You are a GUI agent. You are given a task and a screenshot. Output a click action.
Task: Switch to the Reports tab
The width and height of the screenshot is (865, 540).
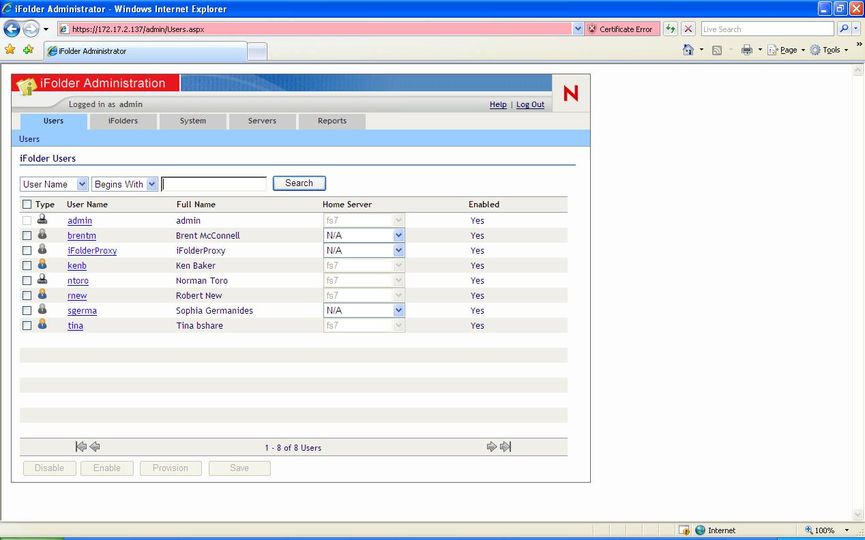tap(332, 121)
